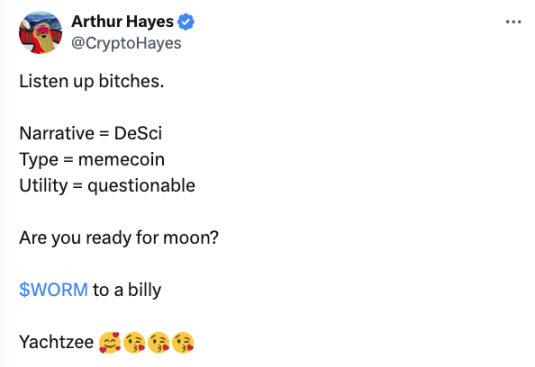535x367 pixels.
Task: Click the word questionable
Action: [141, 187]
